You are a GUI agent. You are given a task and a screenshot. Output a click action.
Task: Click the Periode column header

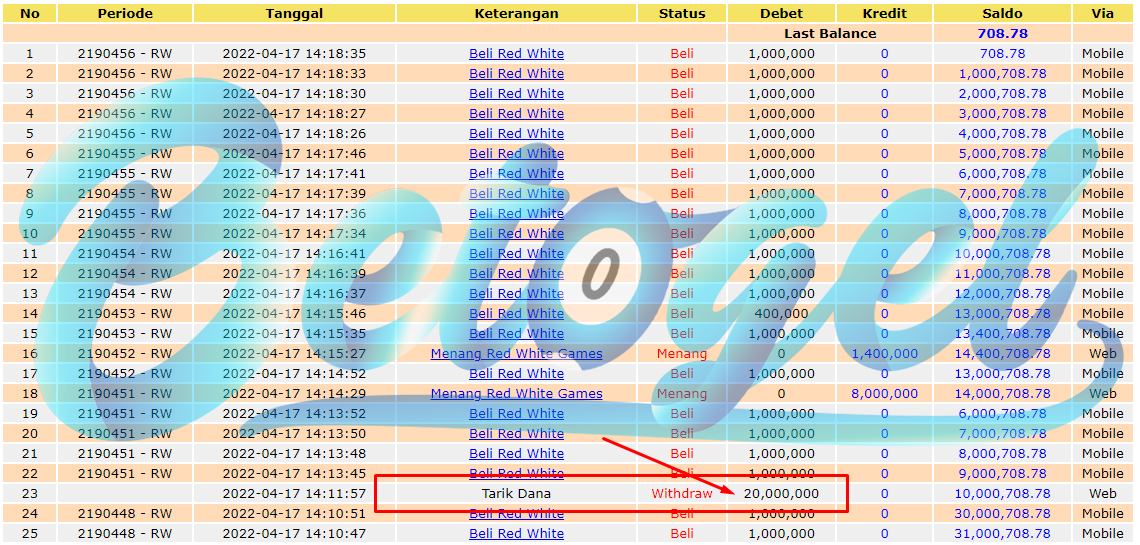click(125, 13)
